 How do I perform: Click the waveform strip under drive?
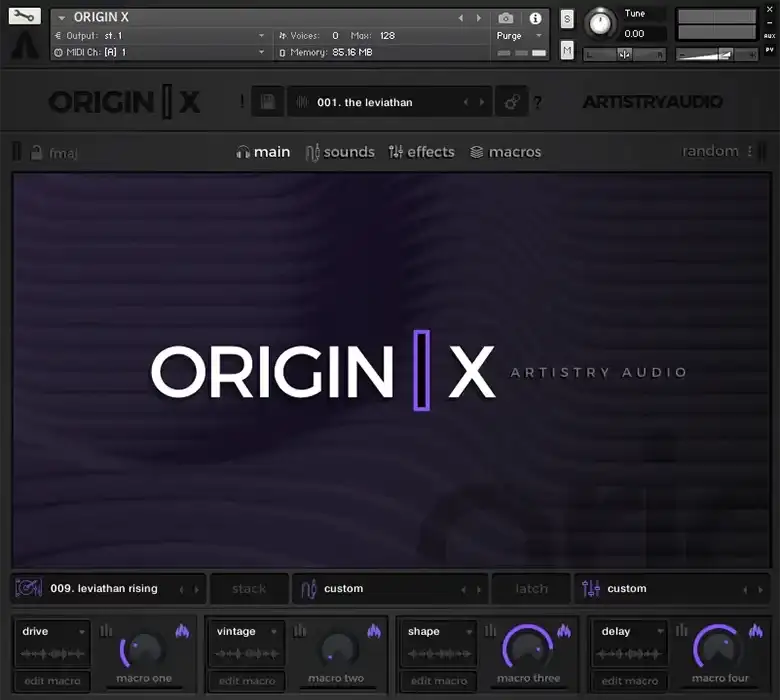point(52,654)
